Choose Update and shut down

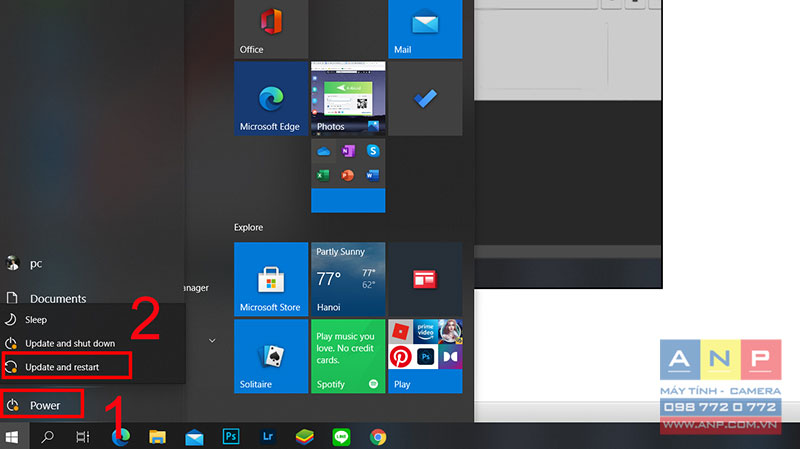[93, 343]
